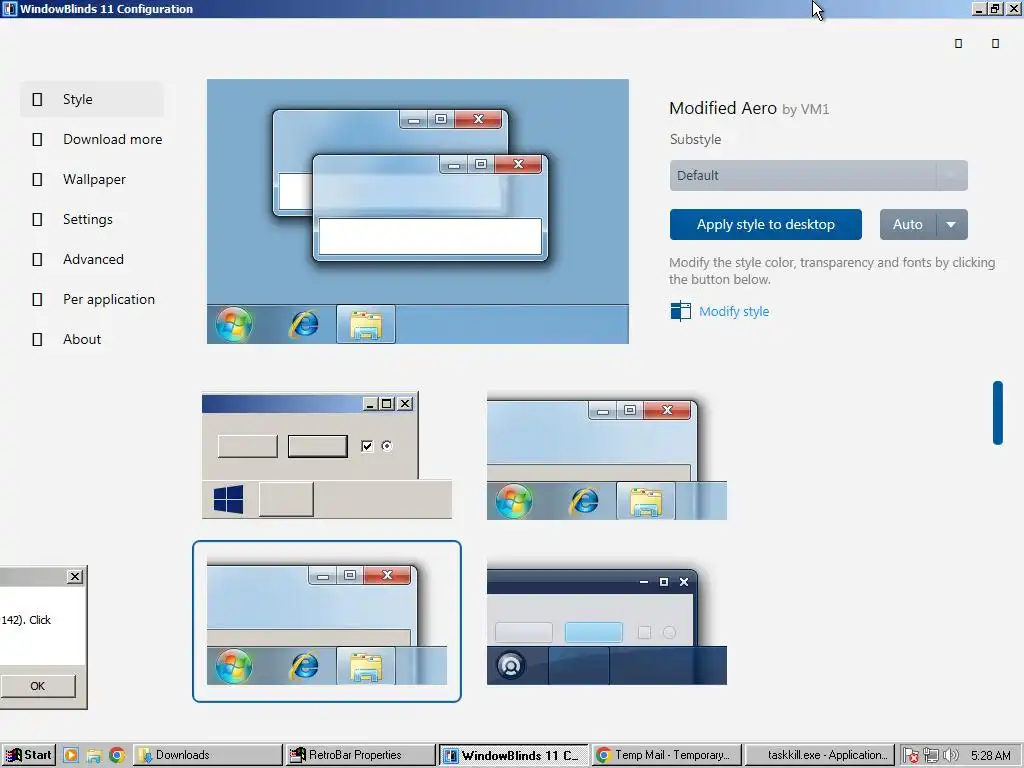Click the first top-right toolbar icon
The height and width of the screenshot is (768, 1024).
(x=958, y=43)
